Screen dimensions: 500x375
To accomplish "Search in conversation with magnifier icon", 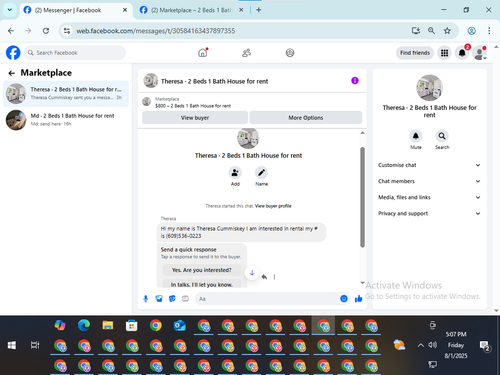I will [x=442, y=136].
